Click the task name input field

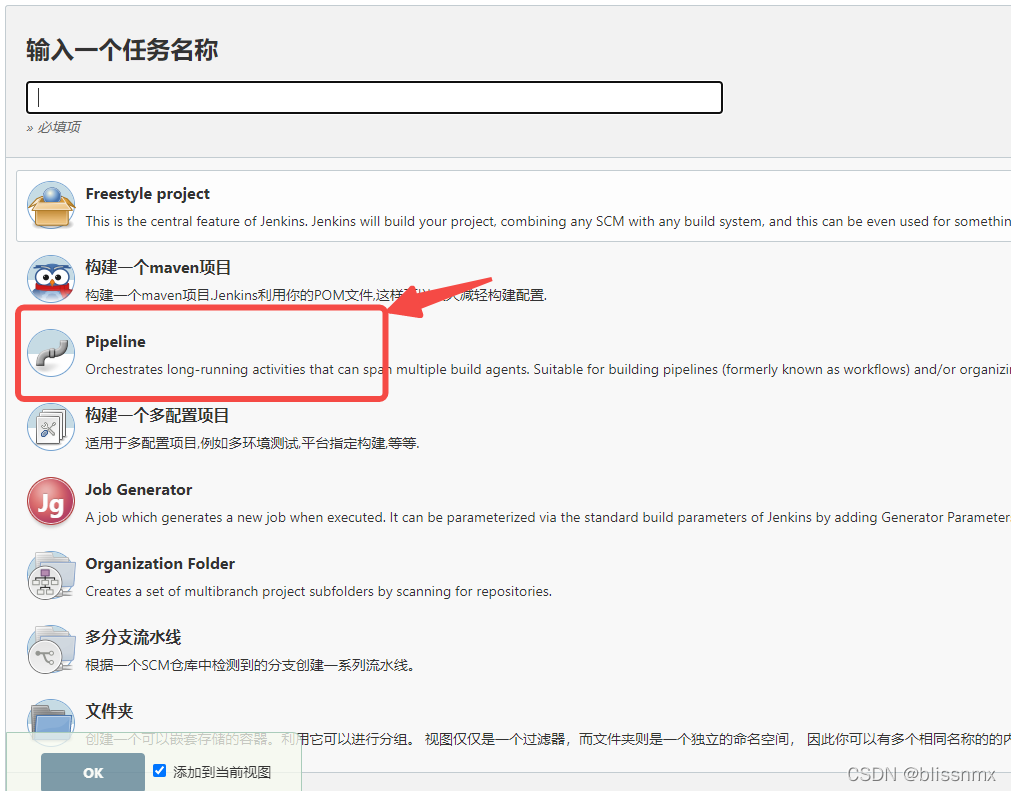coord(374,97)
